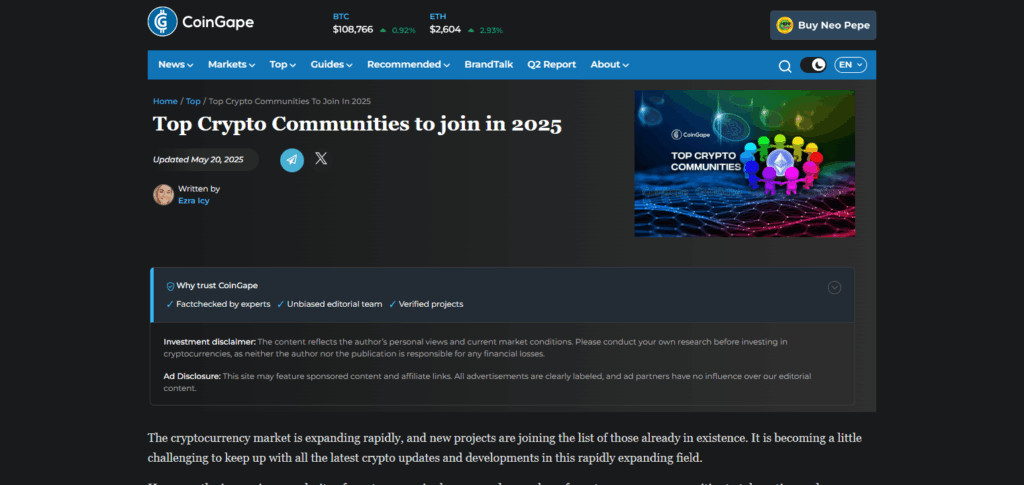The height and width of the screenshot is (485, 1024).
Task: Open the EN language dropdown
Action: (850, 65)
